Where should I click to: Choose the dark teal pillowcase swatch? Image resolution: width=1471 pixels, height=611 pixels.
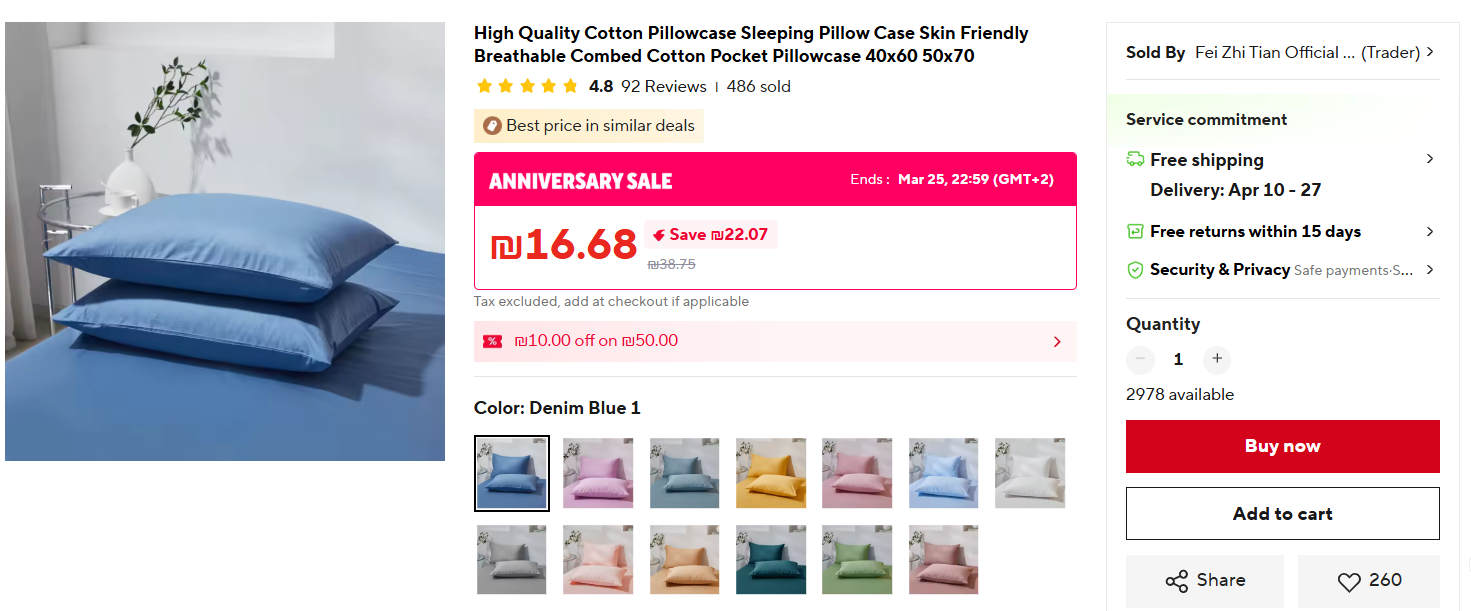[771, 560]
